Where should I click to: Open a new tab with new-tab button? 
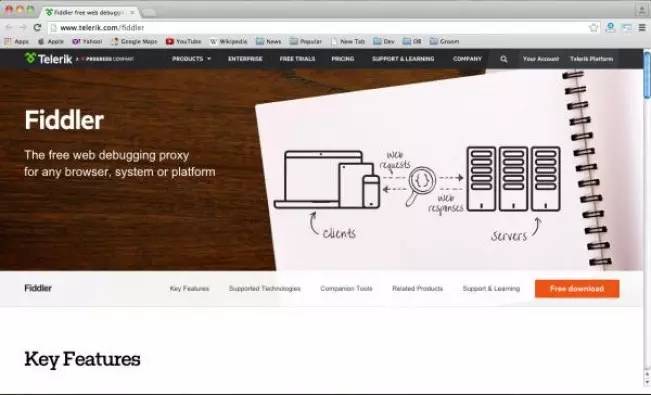click(x=149, y=13)
